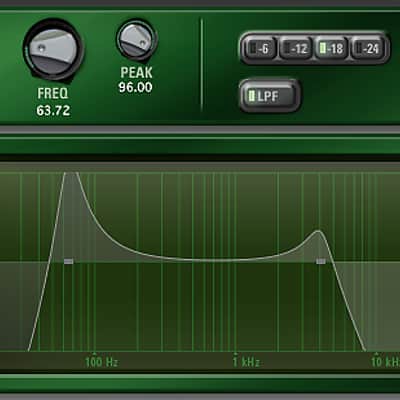This screenshot has width=400, height=400.
Task: Click the PEAK knob
Action: (137, 40)
